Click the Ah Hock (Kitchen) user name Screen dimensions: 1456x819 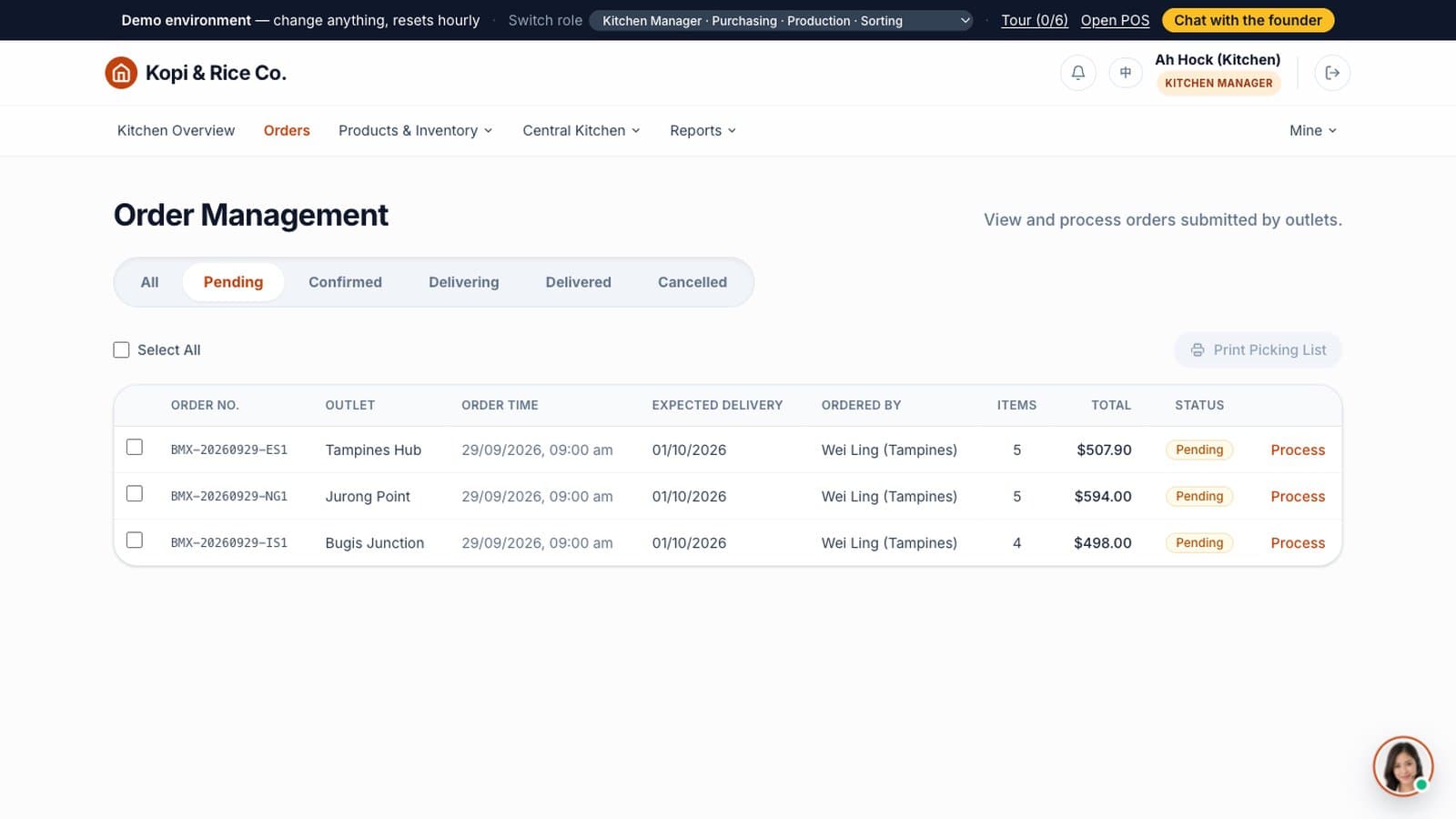pos(1218,60)
